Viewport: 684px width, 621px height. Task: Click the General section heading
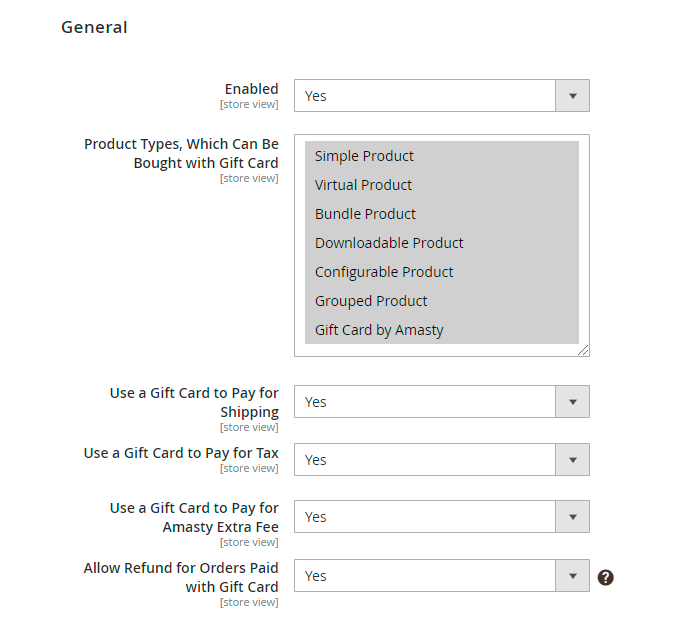pyautogui.click(x=94, y=27)
